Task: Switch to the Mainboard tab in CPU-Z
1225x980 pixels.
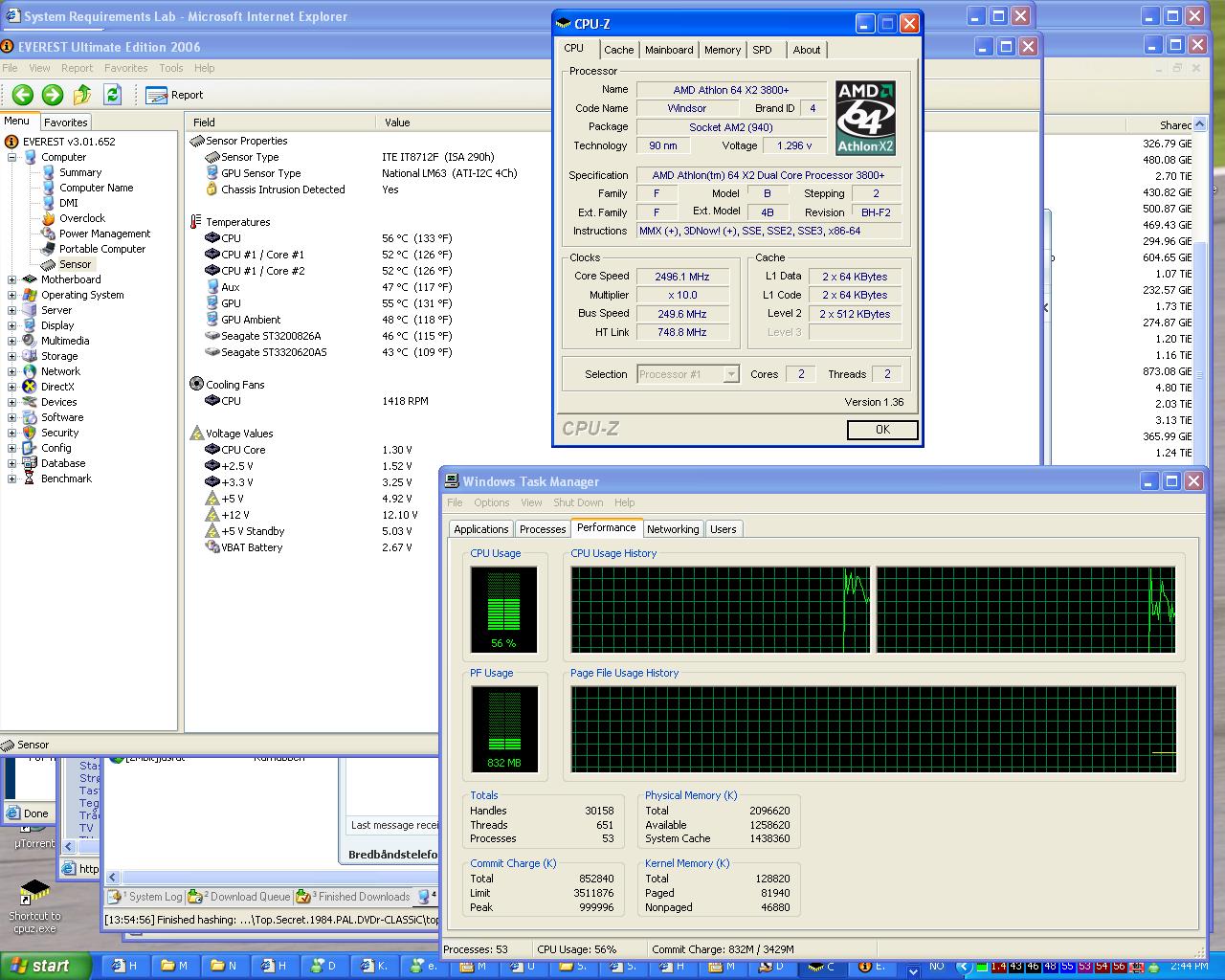Action: coord(669,50)
